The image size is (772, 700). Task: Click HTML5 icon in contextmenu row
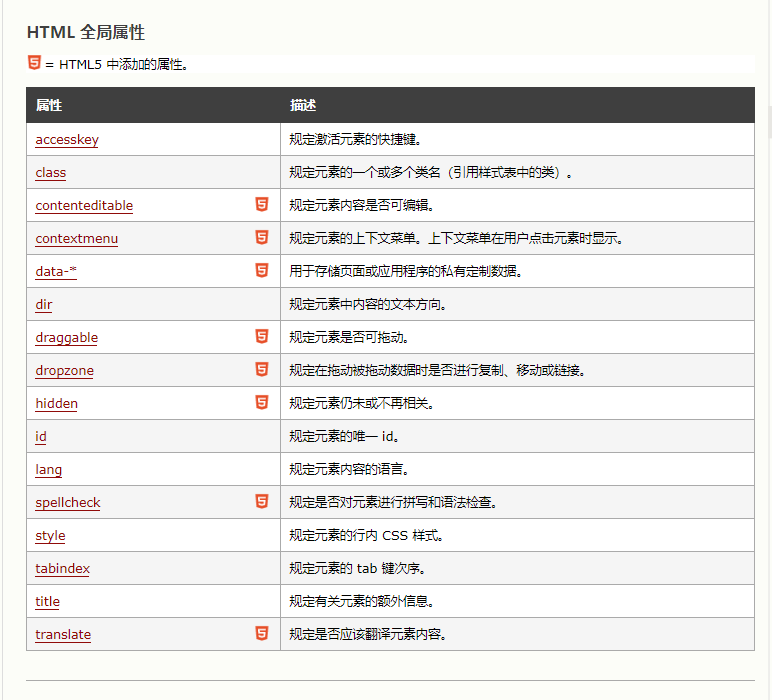click(x=262, y=237)
